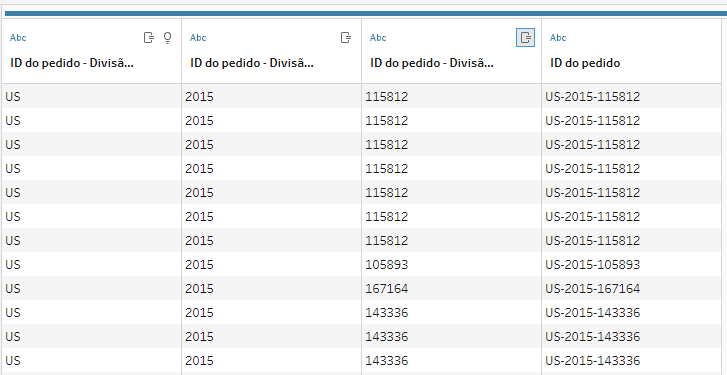Show changes icon in the US values column header
The height and width of the screenshot is (375, 727).
click(x=148, y=38)
